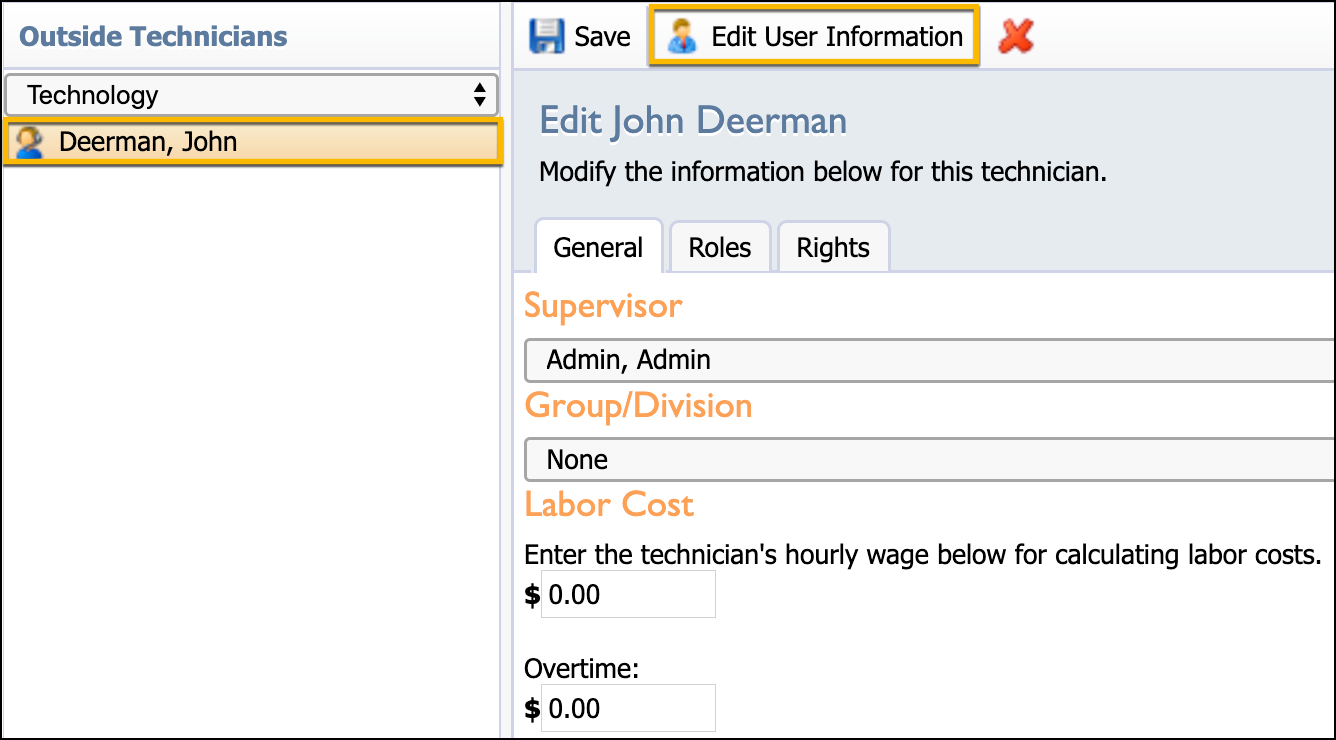
Task: Click the Outside Technicians heading
Action: click(153, 37)
